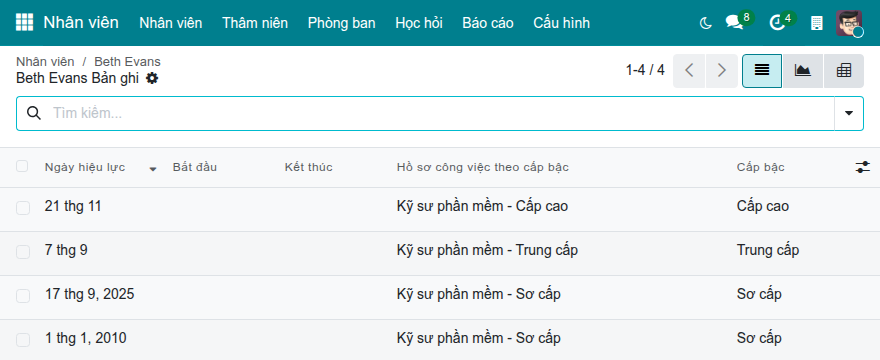Open the Học hỏi menu
This screenshot has width=880, height=360.
click(419, 23)
